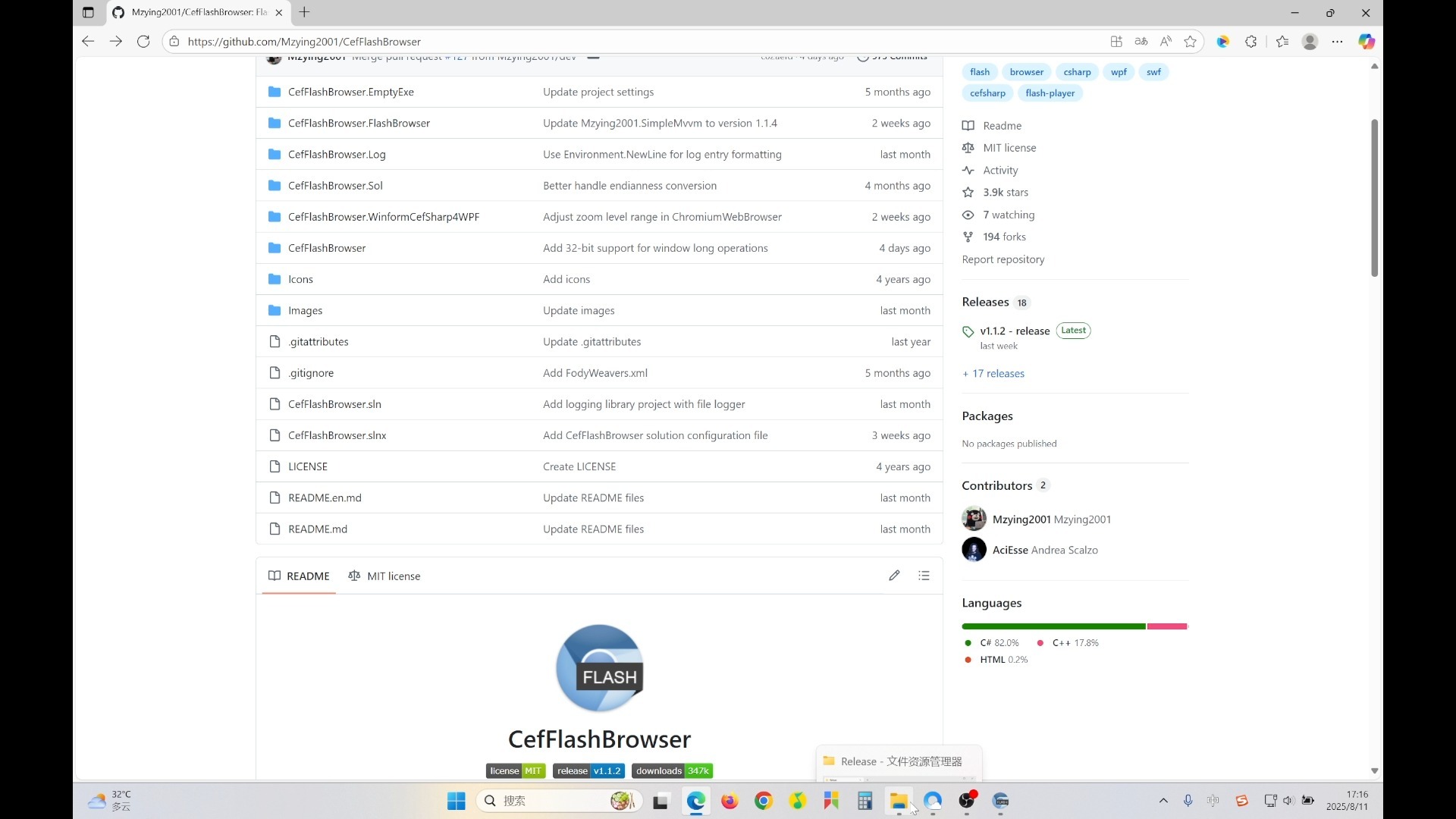Open a new browser tab

(x=305, y=12)
